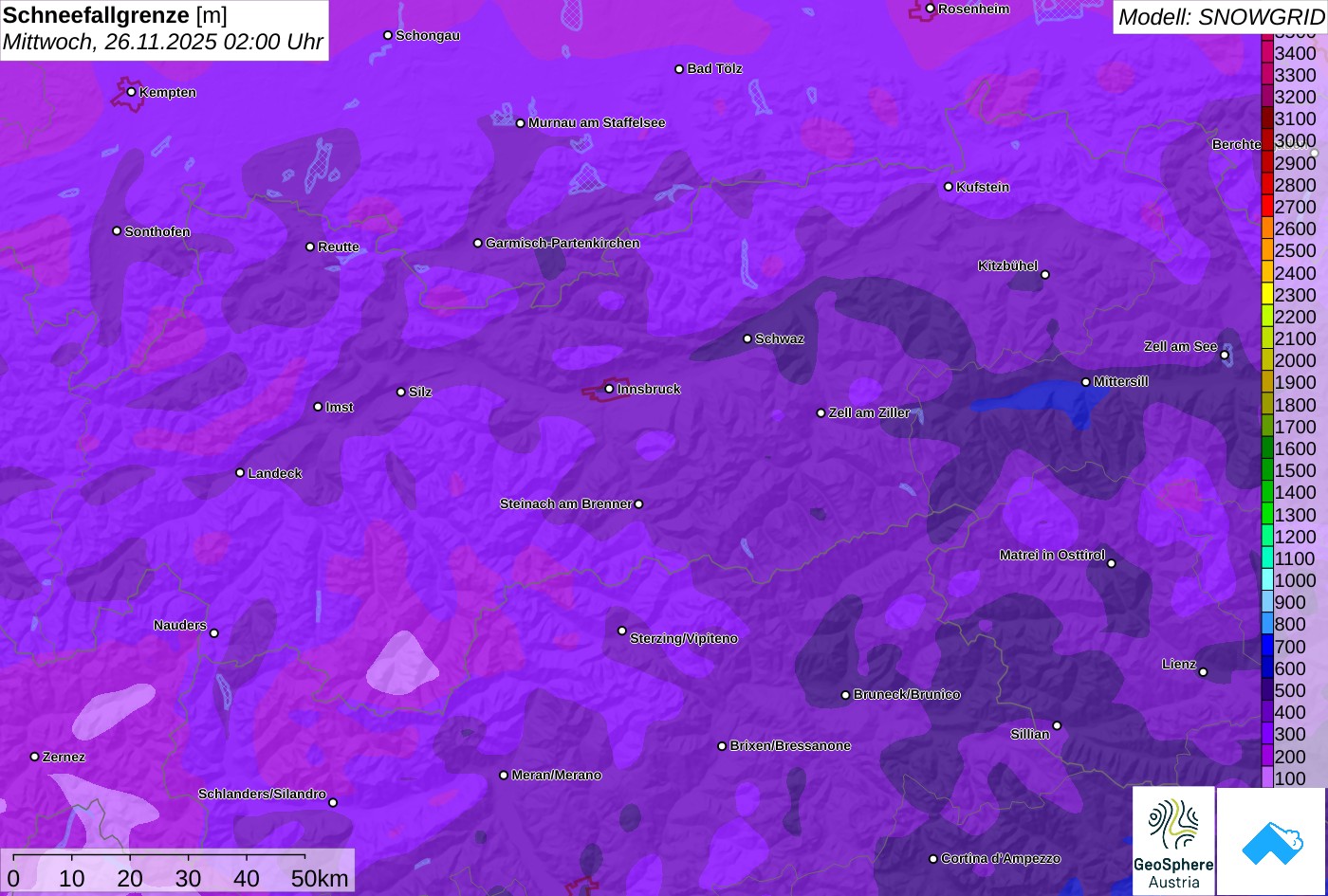Select the Silz marker dot
Image resolution: width=1328 pixels, height=896 pixels.
tap(401, 392)
